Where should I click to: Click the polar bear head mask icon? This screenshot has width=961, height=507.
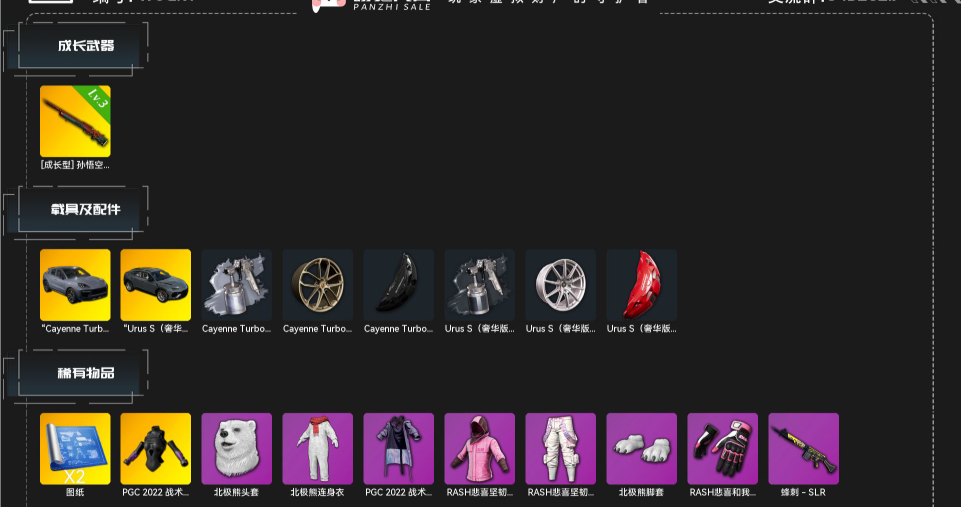(x=237, y=449)
